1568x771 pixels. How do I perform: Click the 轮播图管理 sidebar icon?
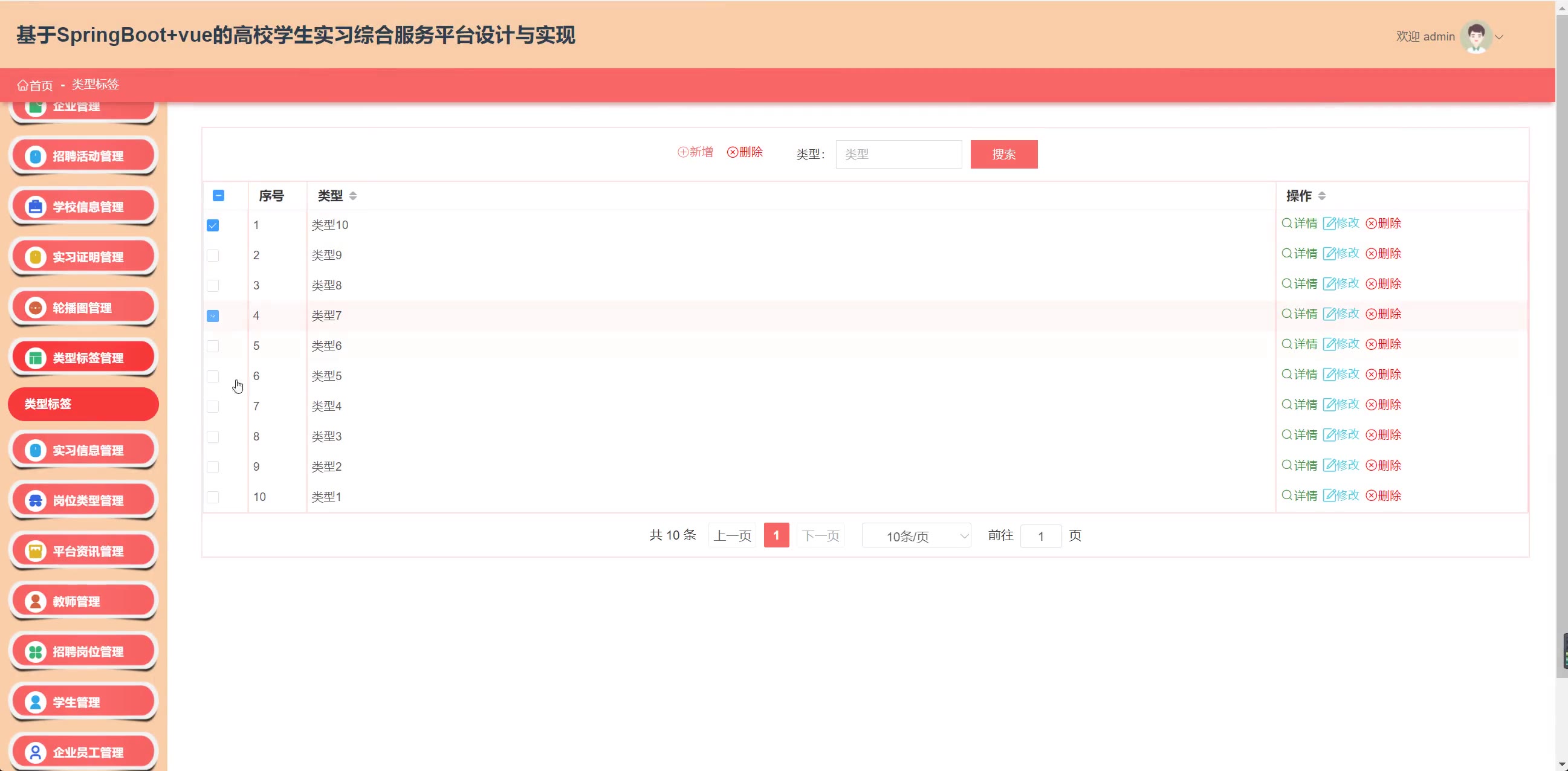click(35, 308)
